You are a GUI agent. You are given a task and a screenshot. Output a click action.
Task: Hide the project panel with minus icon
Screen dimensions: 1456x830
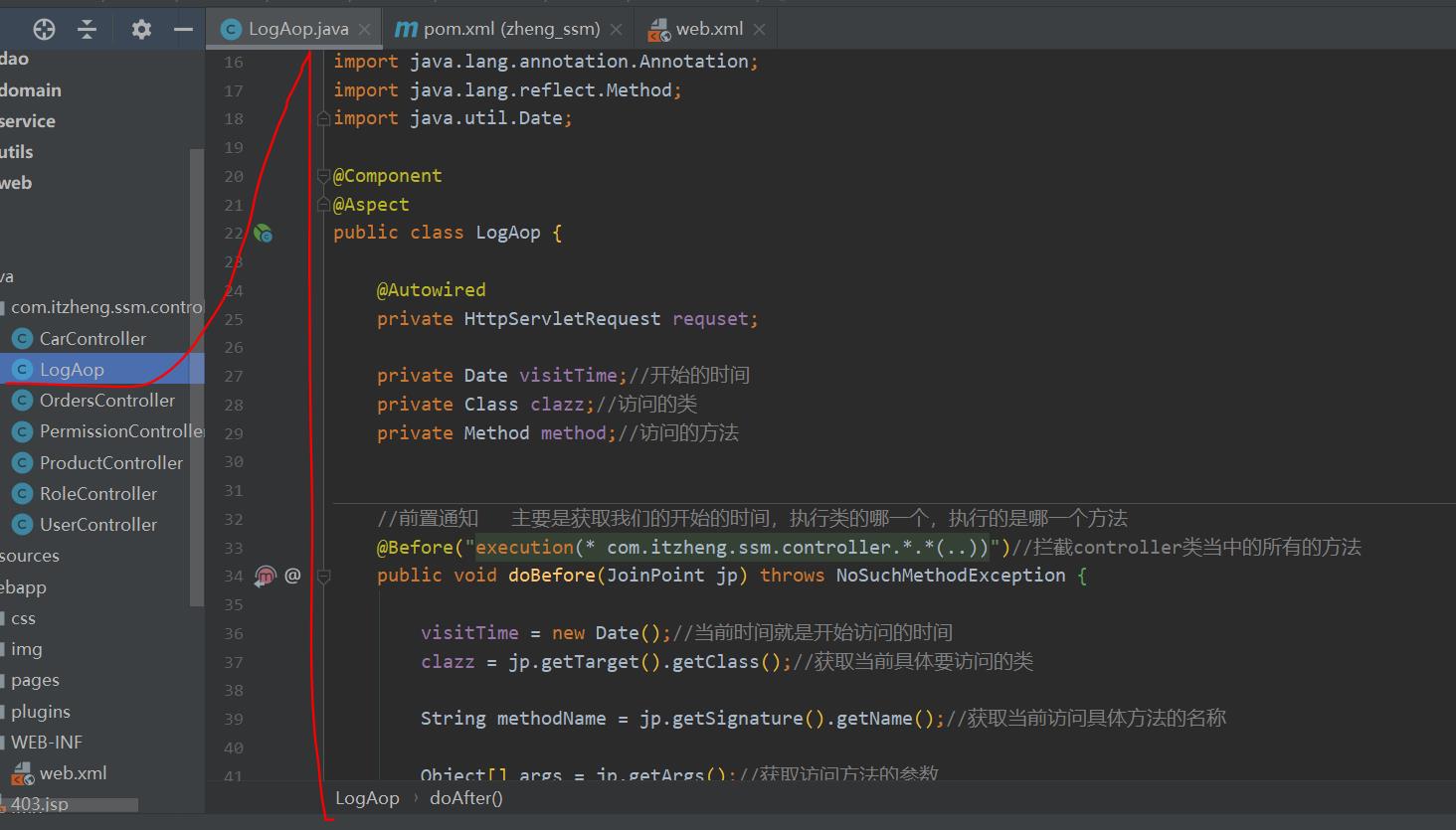pyautogui.click(x=183, y=29)
